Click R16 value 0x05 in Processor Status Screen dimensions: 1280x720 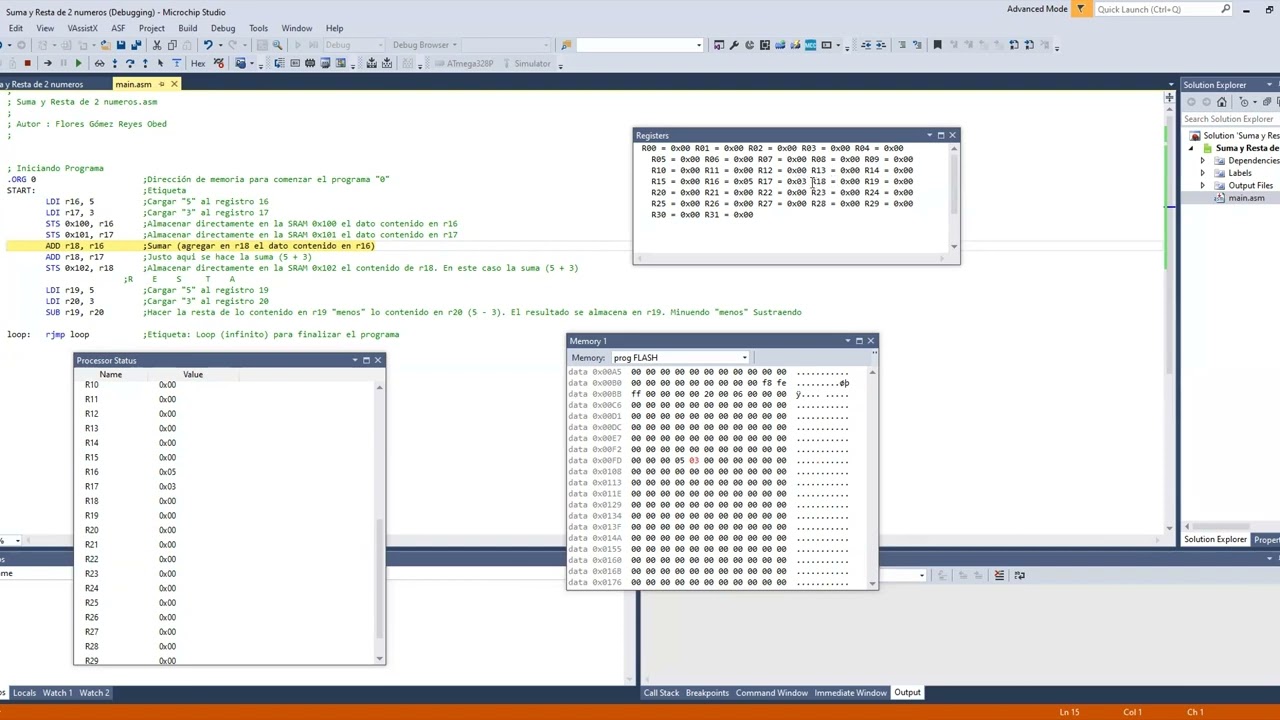(167, 472)
